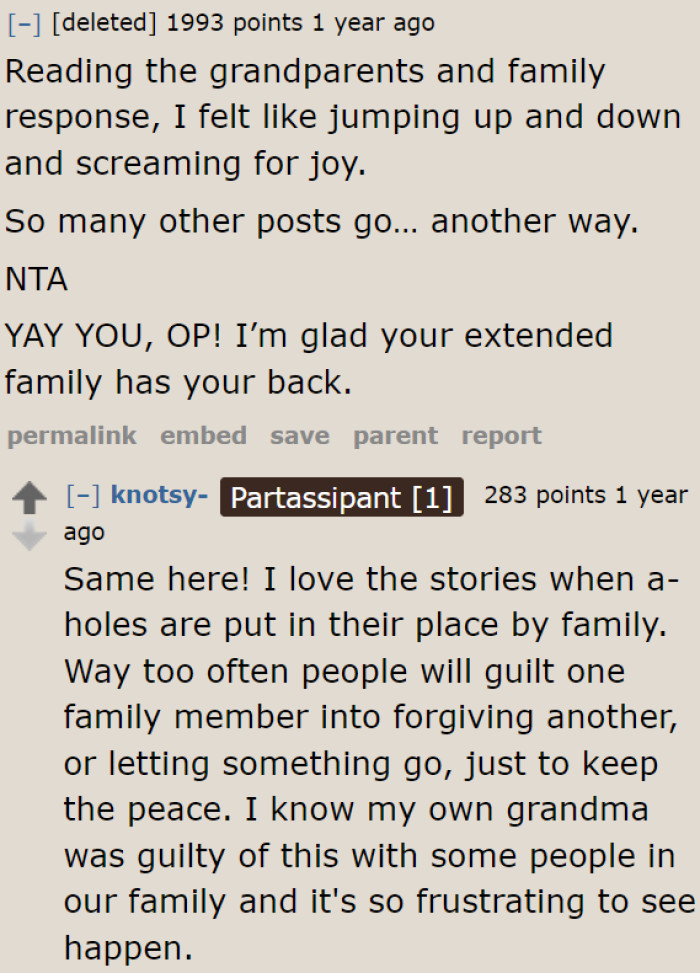The height and width of the screenshot is (973, 700).
Task: Click the Partassipant [1] flair badge
Action: point(341,497)
